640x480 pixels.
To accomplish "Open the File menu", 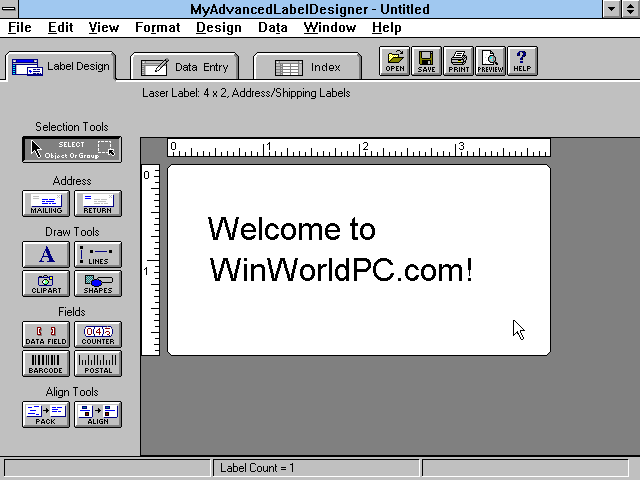I will tap(20, 28).
